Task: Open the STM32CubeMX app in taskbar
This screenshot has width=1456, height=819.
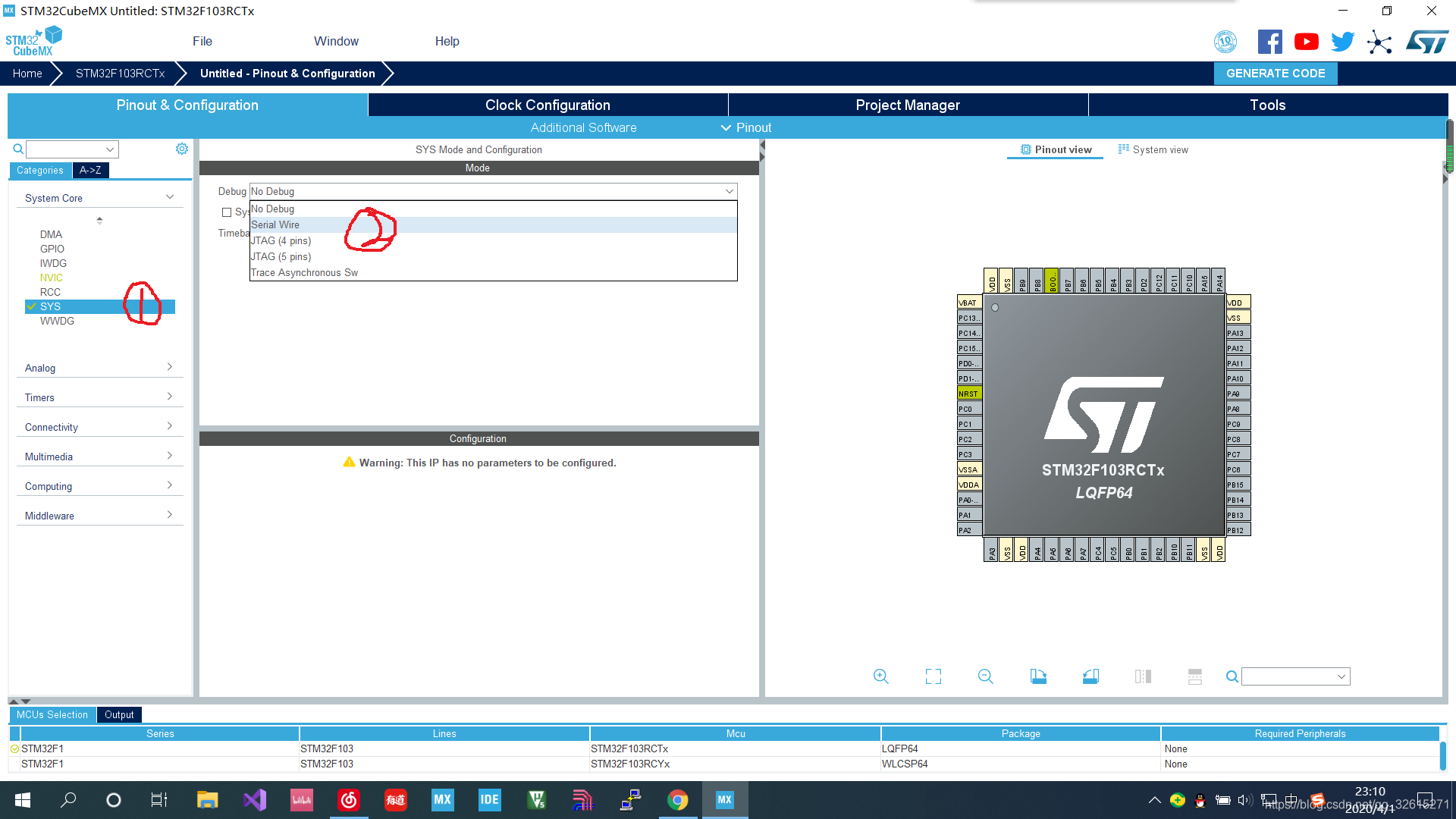Action: pos(725,800)
